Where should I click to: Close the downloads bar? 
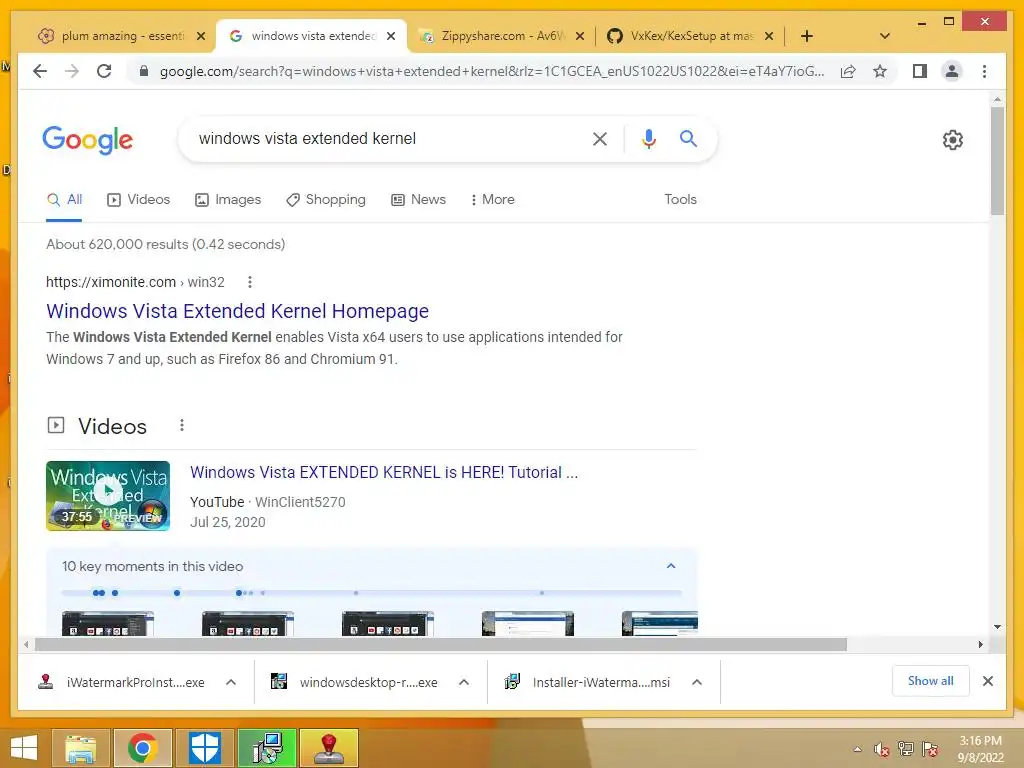point(987,681)
